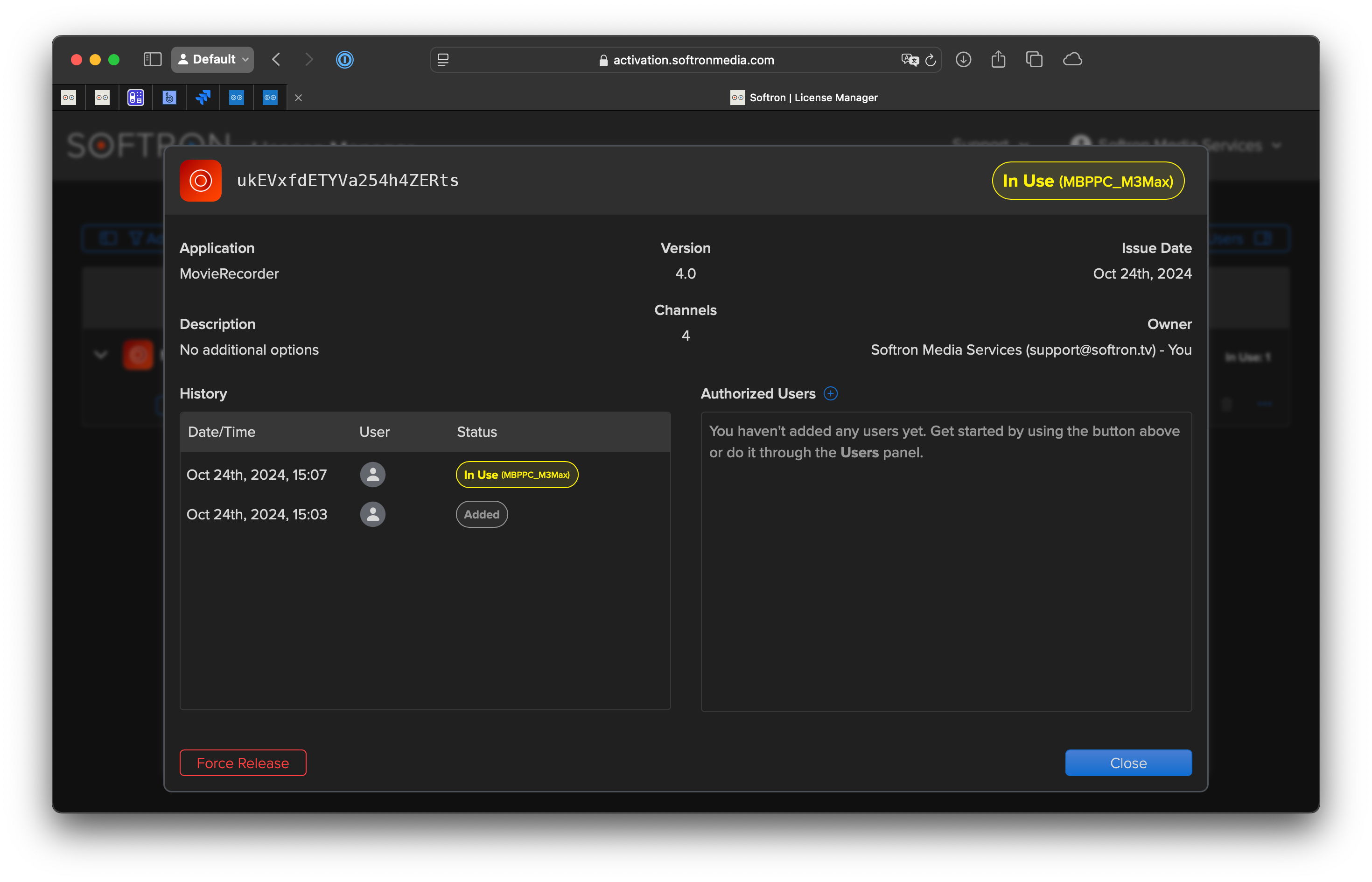Screen dimensions: 1372x882
Task: Click the Status column header in History
Action: coord(477,431)
